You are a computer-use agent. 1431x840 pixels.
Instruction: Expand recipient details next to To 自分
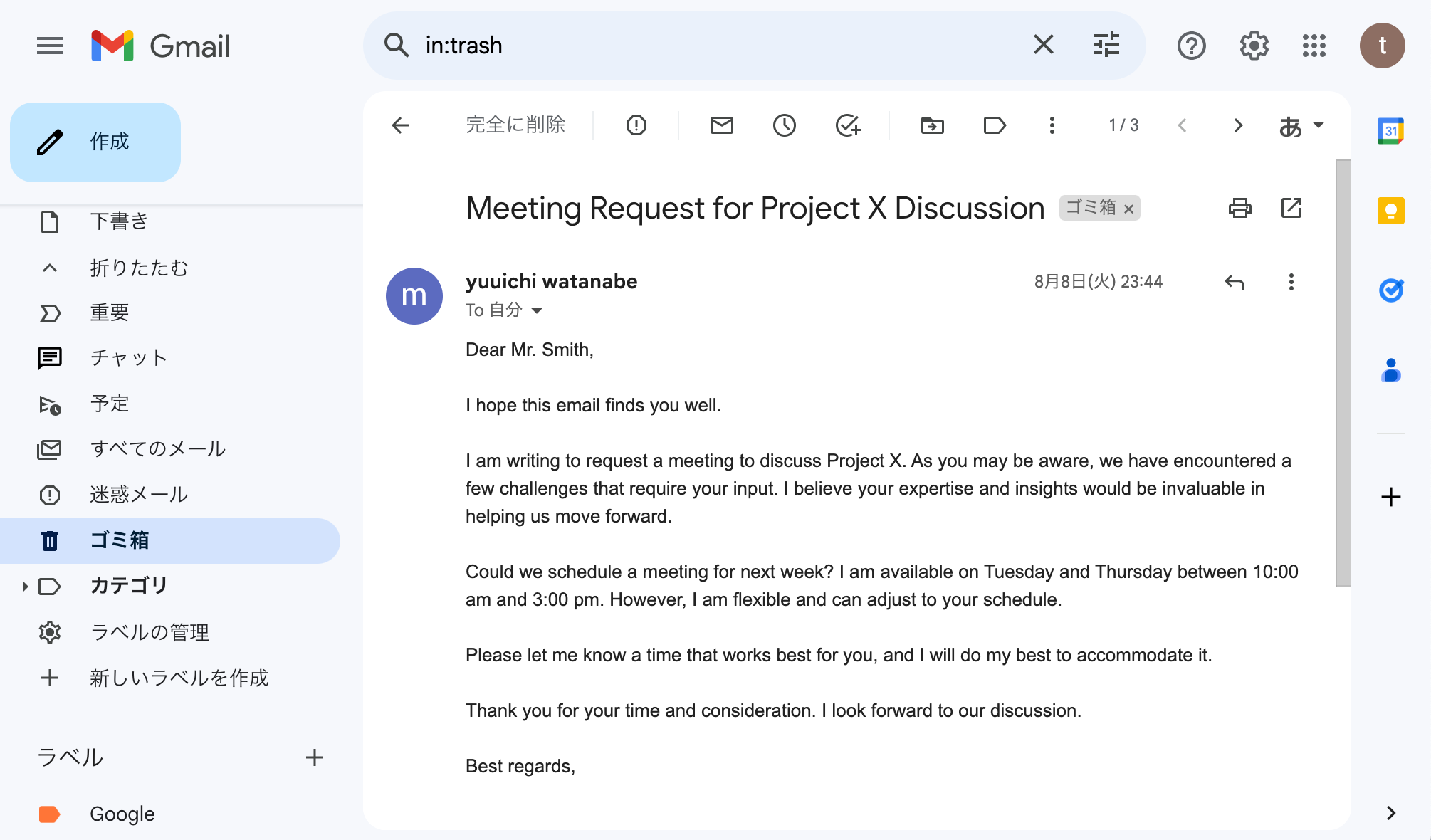(537, 310)
